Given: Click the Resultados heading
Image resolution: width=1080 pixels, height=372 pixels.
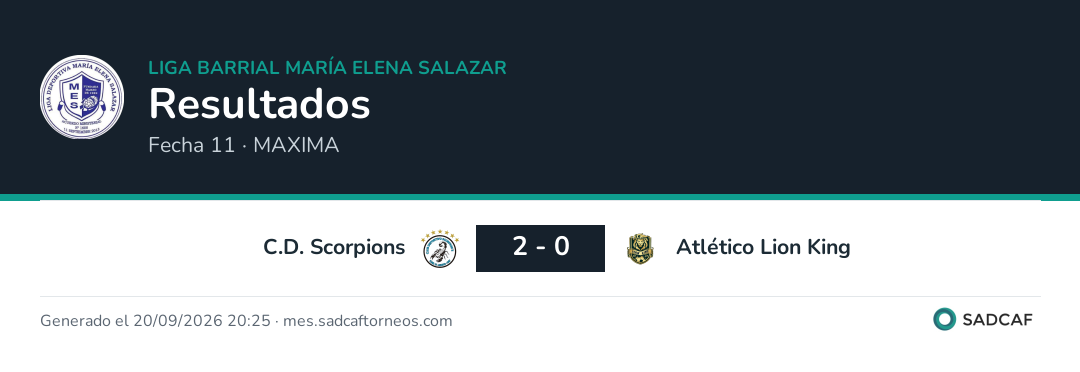Looking at the screenshot, I should click(x=260, y=105).
